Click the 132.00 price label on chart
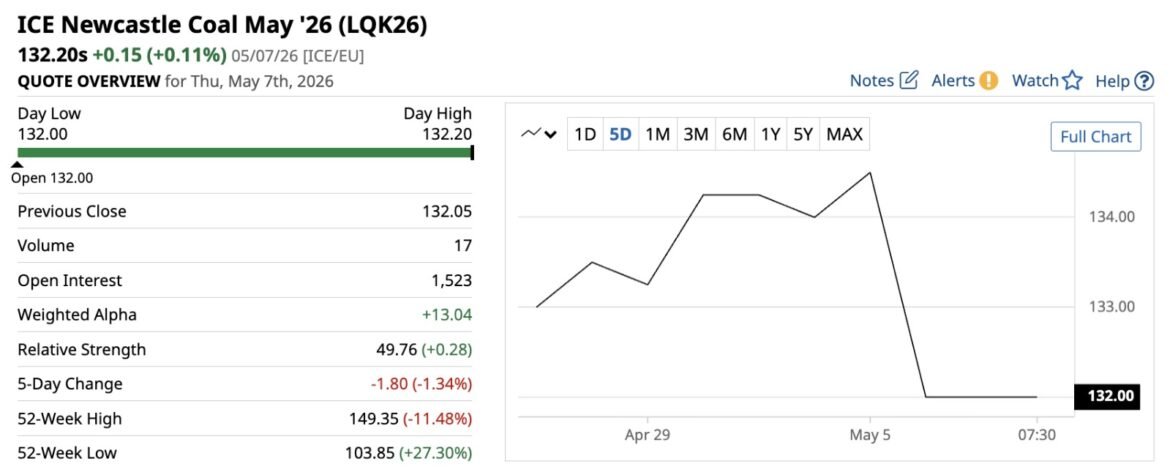 coord(1107,396)
